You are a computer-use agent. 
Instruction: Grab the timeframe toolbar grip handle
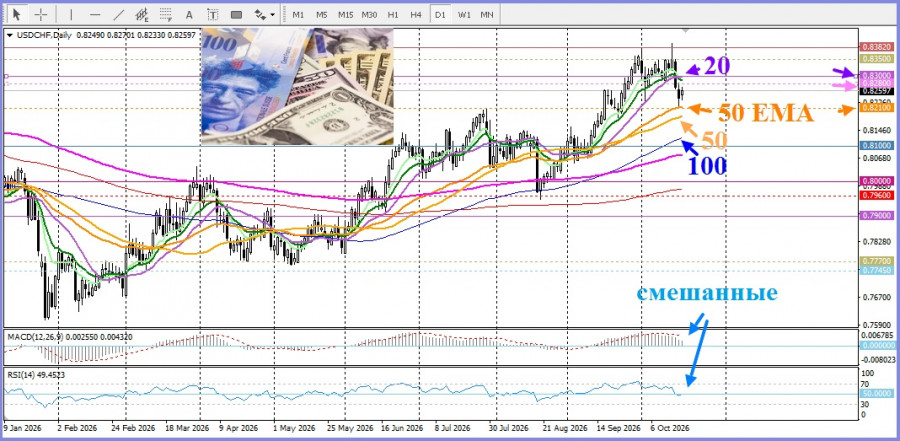(x=284, y=14)
